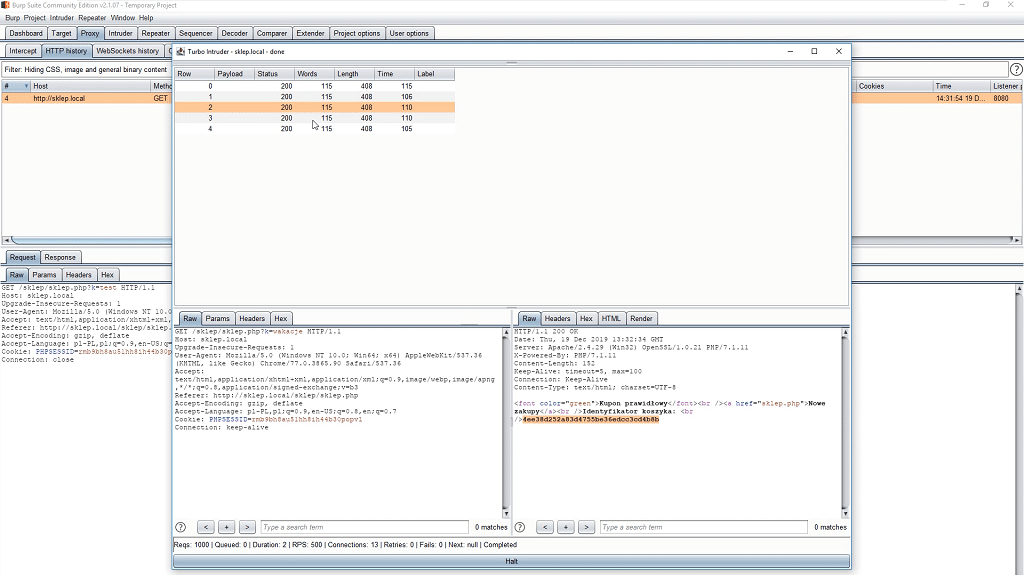Image resolution: width=1024 pixels, height=576 pixels.
Task: Sort Turbo Intruder results by Time
Action: 394,74
